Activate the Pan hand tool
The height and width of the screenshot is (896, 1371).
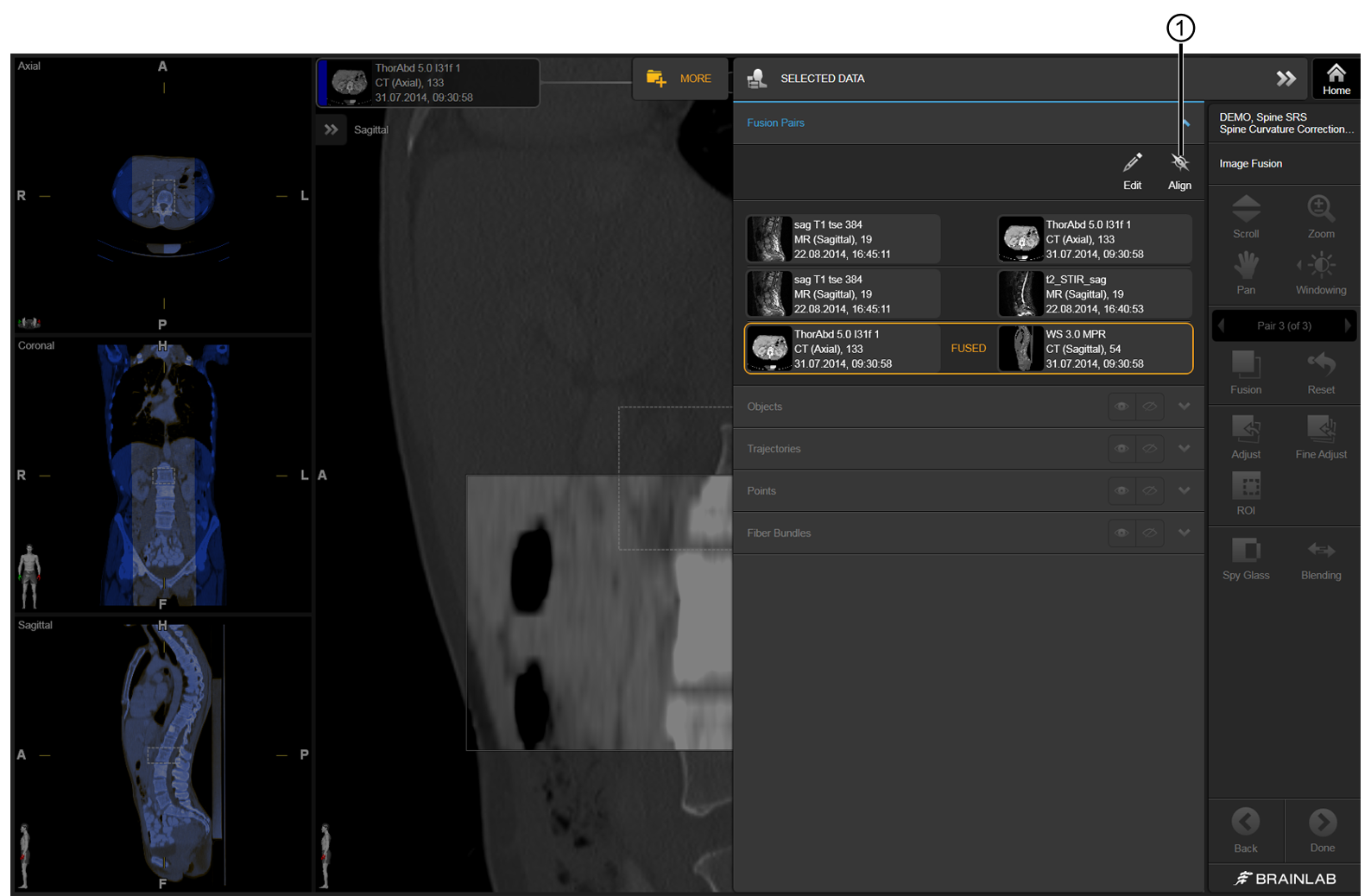click(1246, 272)
